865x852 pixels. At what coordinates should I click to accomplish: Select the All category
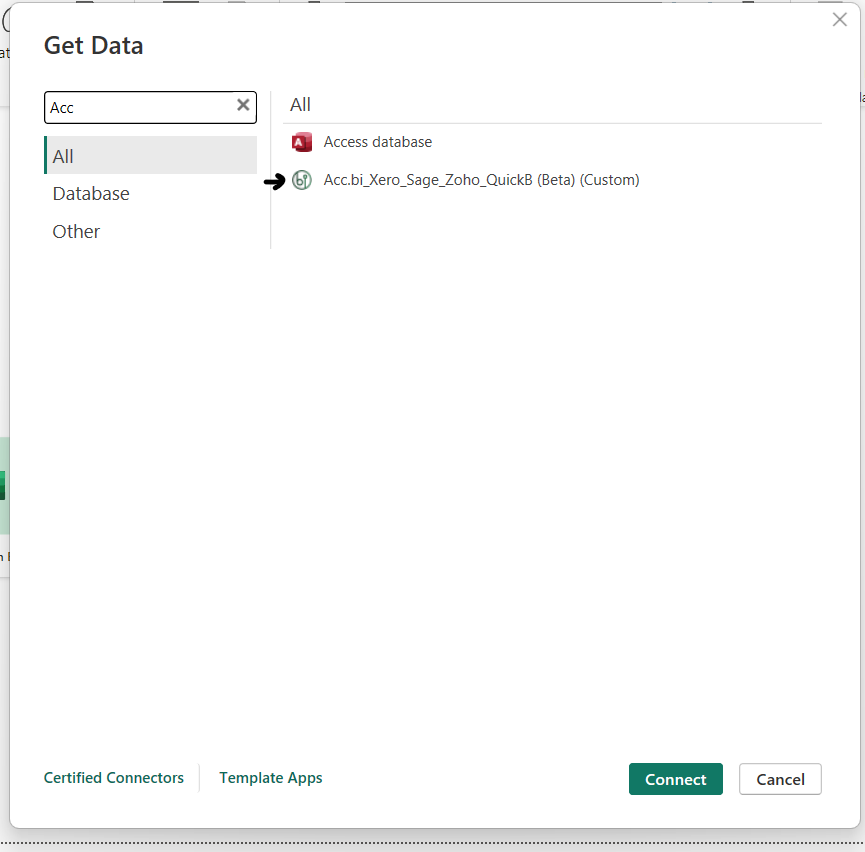click(151, 156)
